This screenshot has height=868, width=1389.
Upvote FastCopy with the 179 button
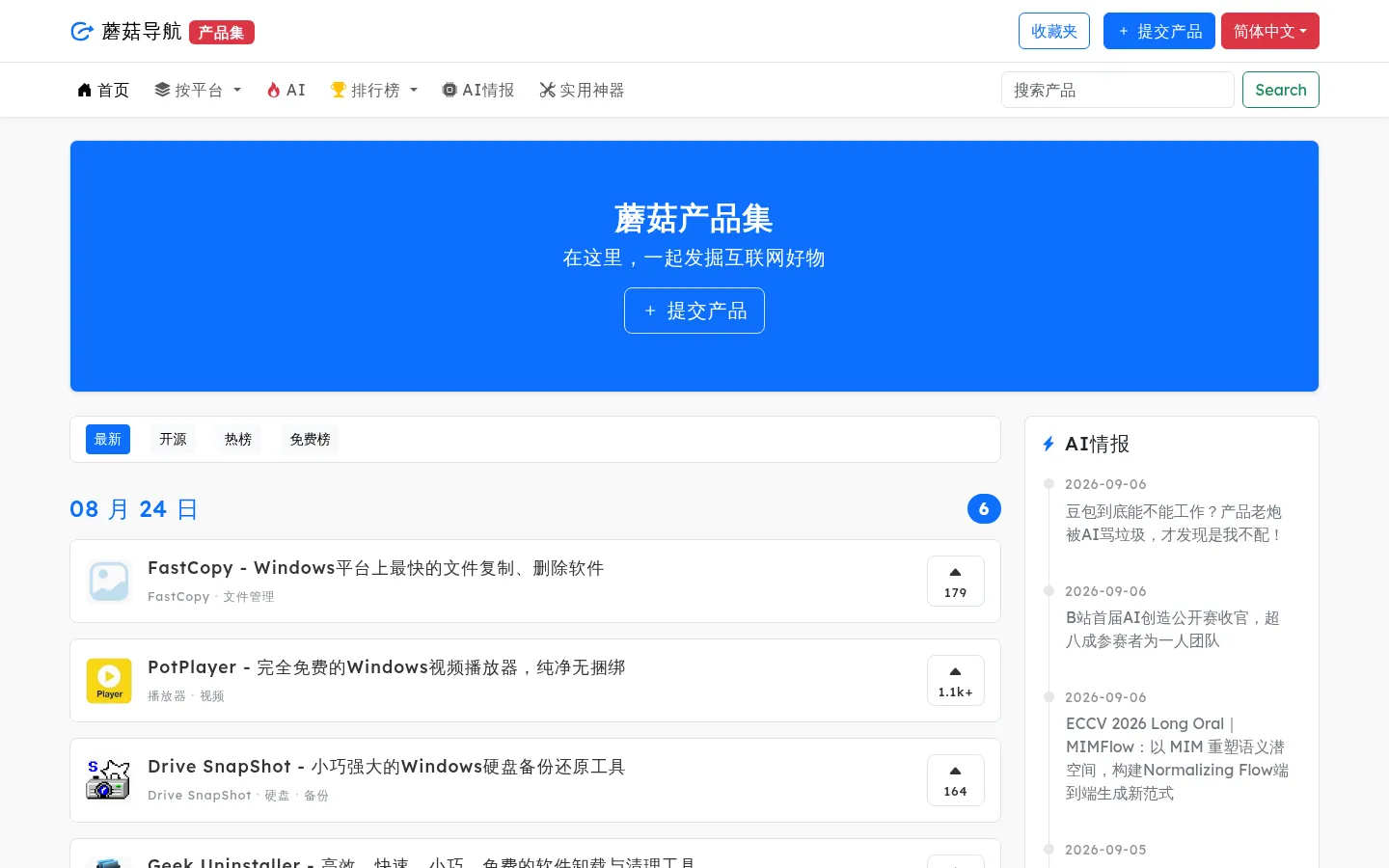tap(956, 582)
